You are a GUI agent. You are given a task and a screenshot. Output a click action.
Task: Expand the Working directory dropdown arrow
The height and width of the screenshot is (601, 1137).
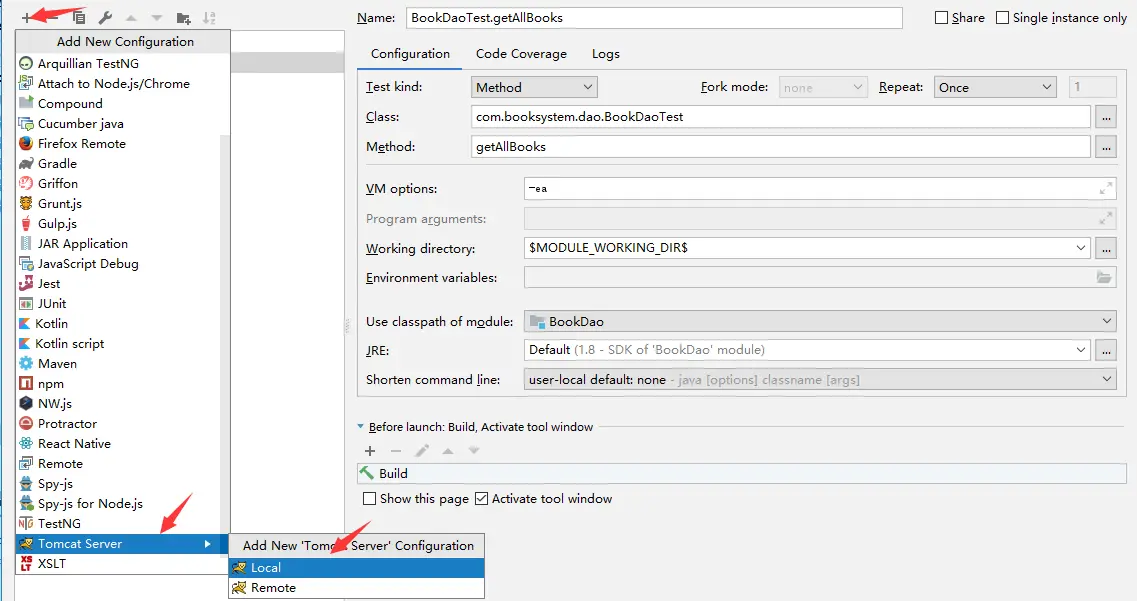tap(1080, 248)
